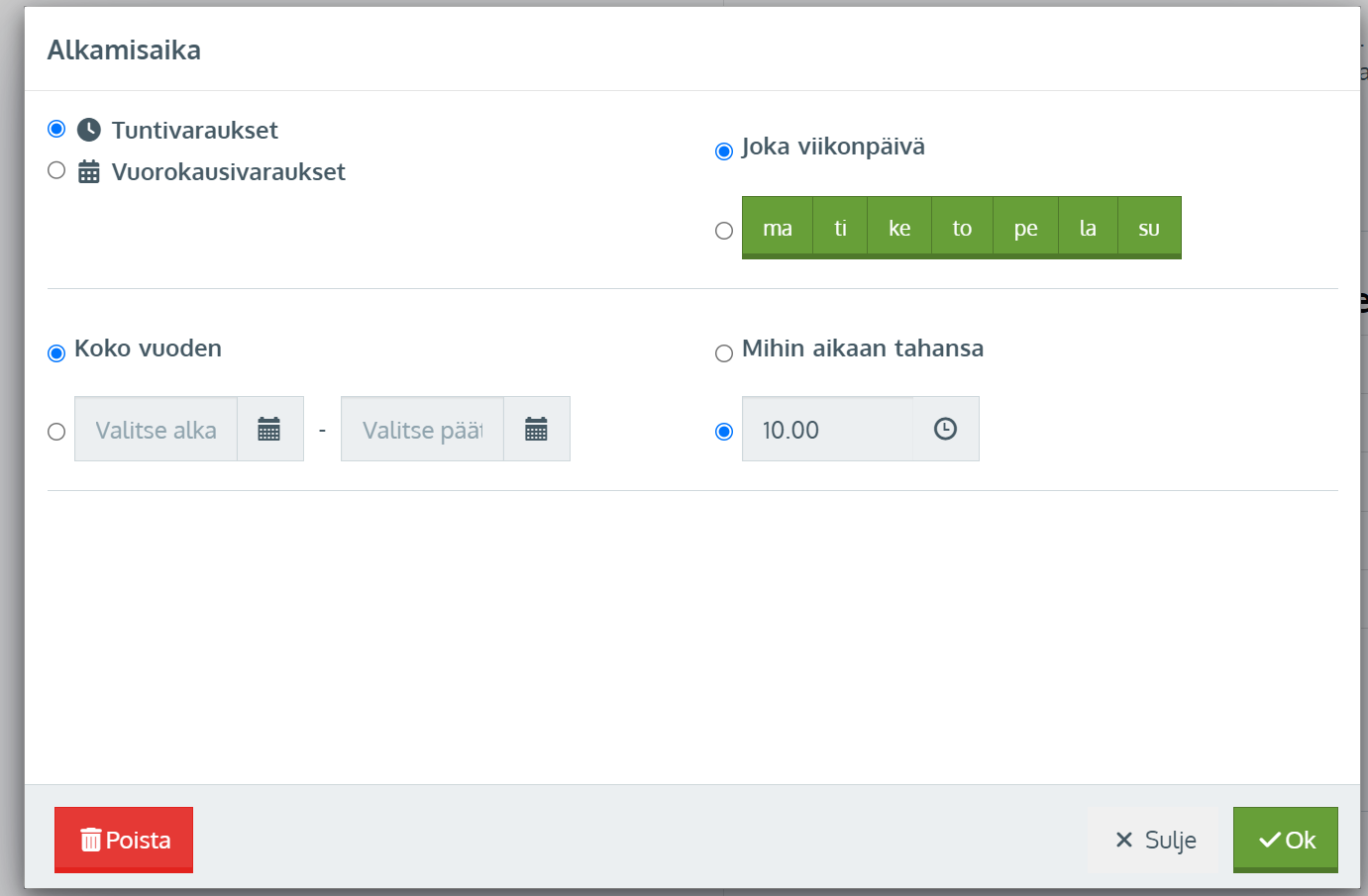Click the 10.00 time input field

(x=827, y=430)
